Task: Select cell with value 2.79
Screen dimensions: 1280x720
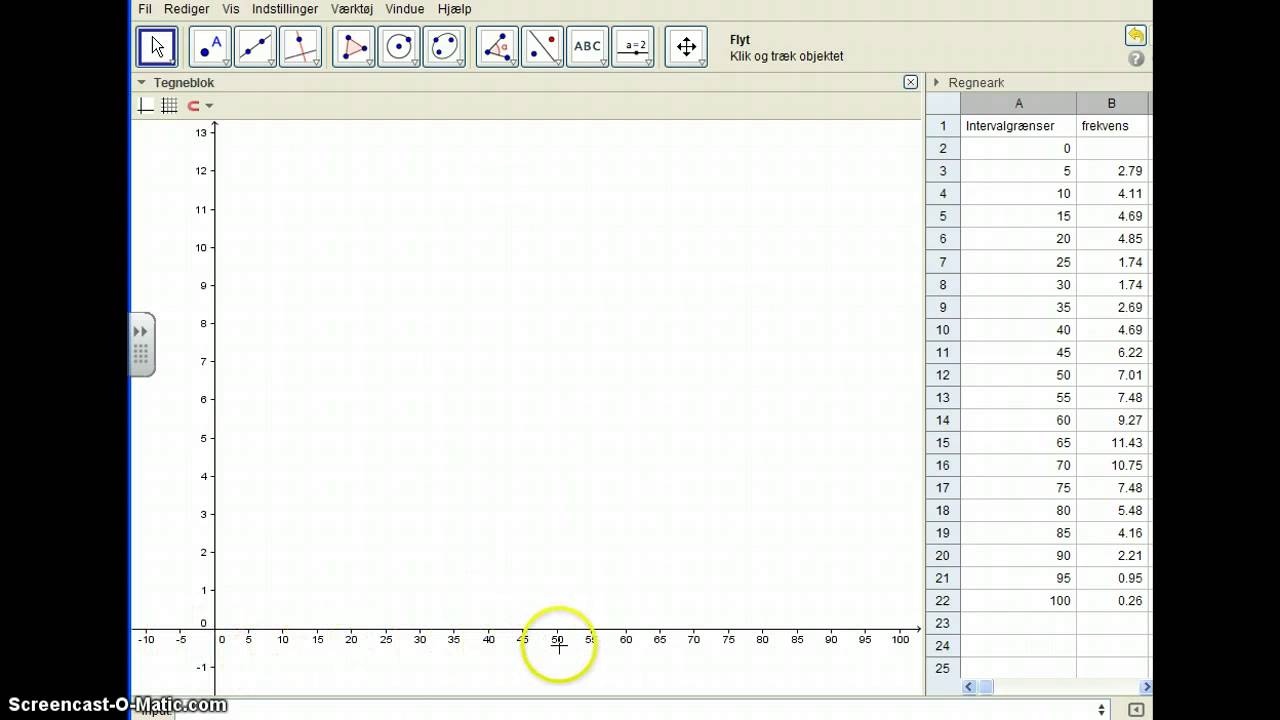Action: pos(1112,171)
